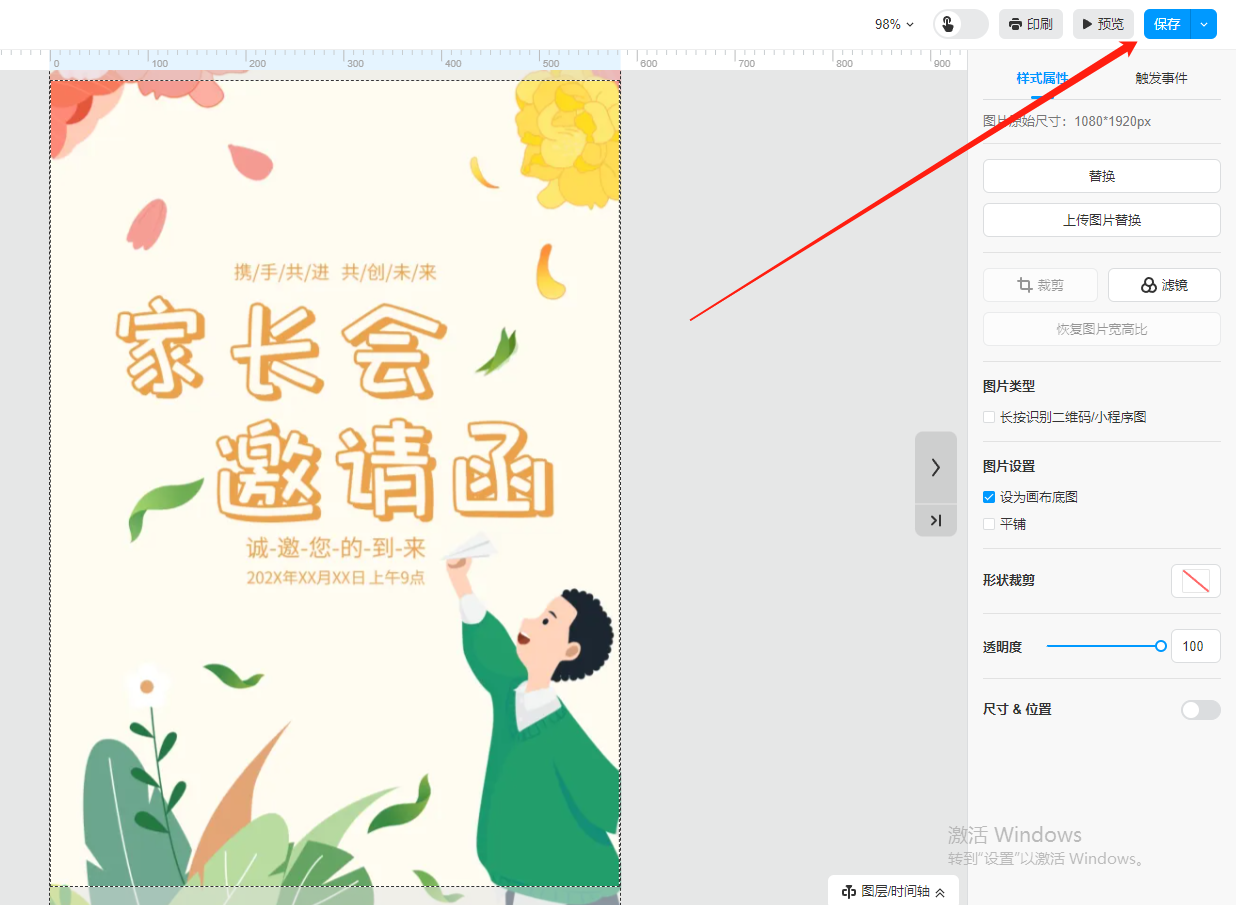Uncheck set as canvas background (设为画布底图)

tap(989, 497)
